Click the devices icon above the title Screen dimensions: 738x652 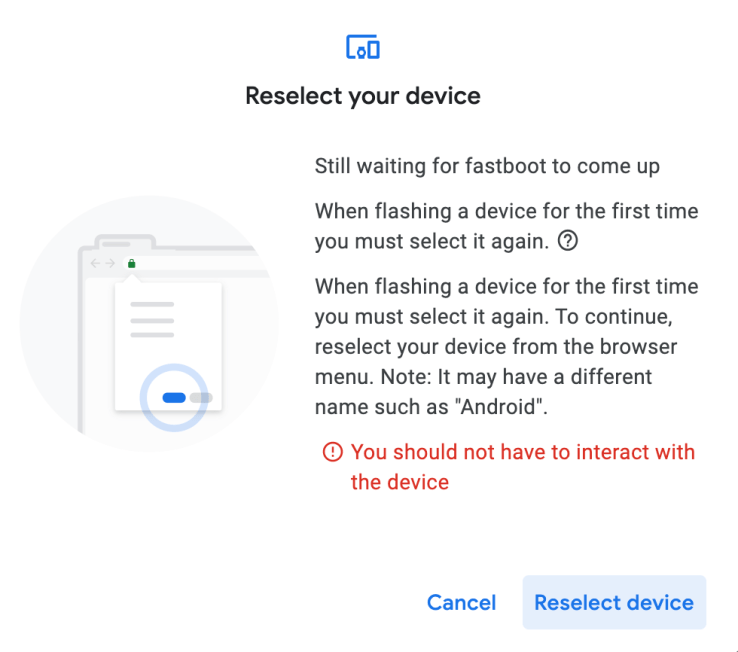362,47
